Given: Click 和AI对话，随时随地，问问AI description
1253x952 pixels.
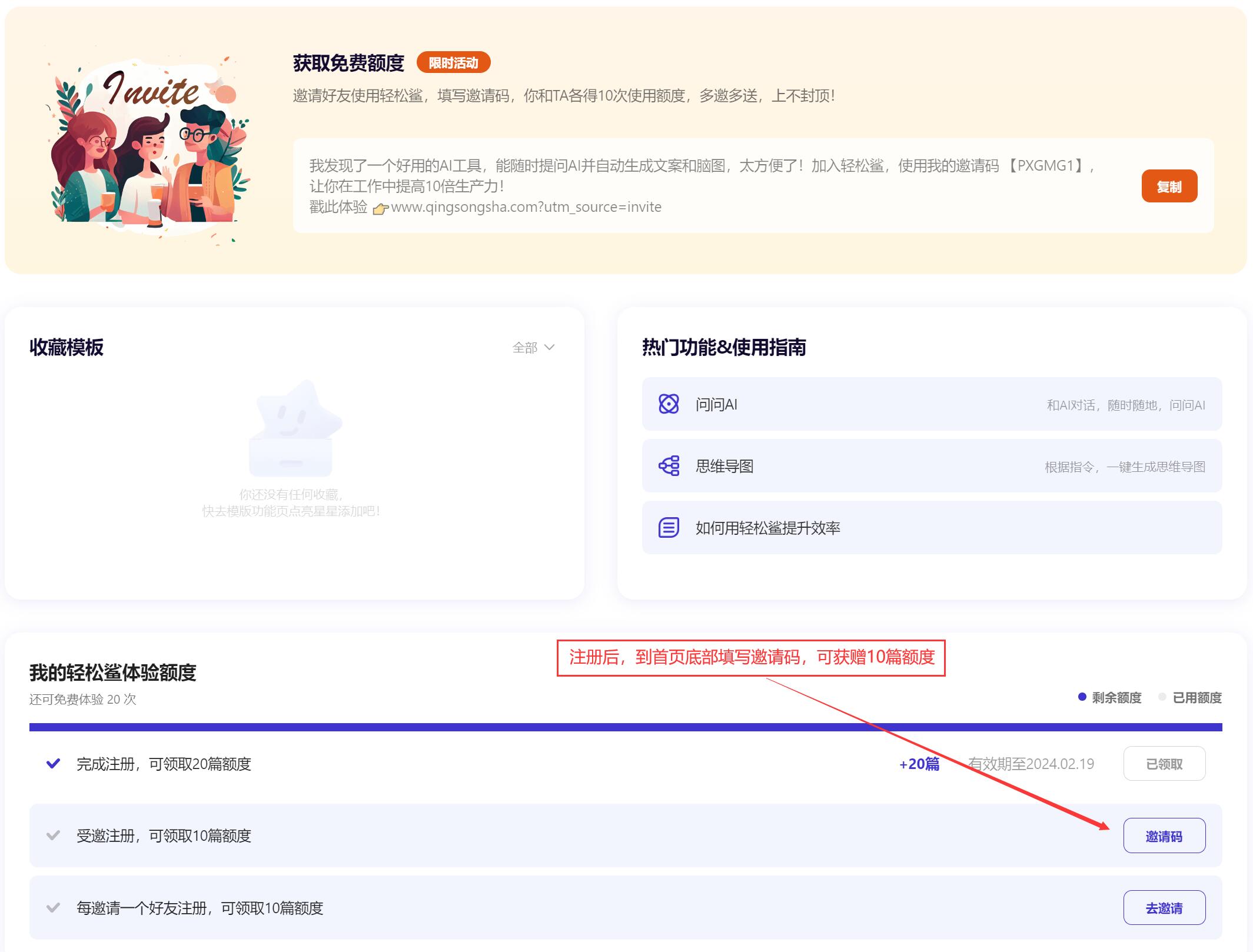Looking at the screenshot, I should pos(1126,405).
